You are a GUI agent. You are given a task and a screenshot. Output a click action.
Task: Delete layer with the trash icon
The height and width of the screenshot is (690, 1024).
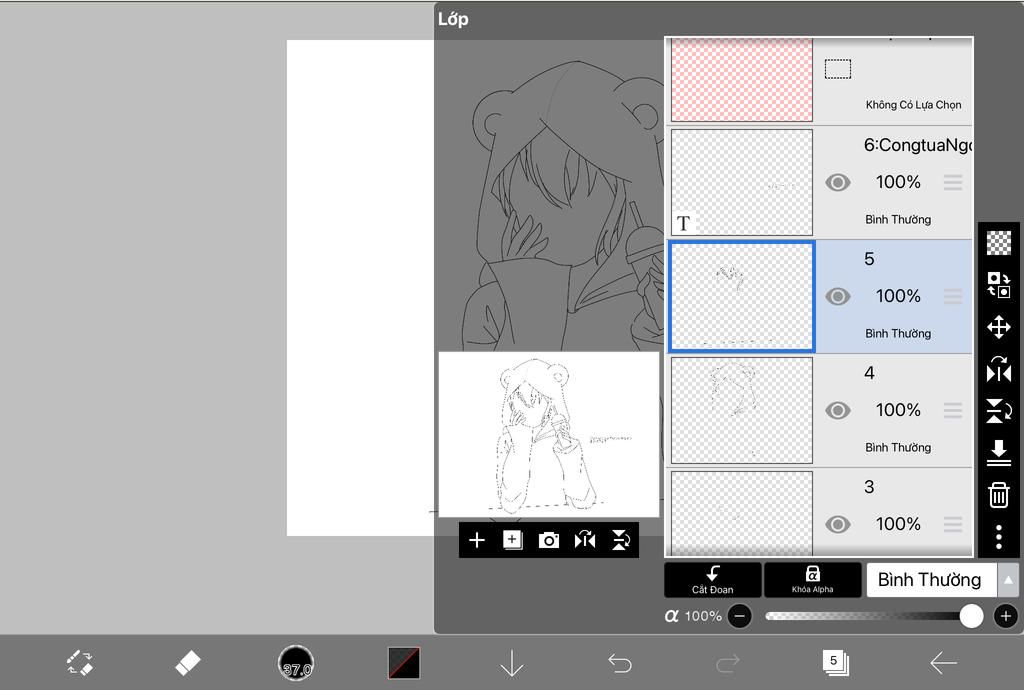[x=999, y=495]
